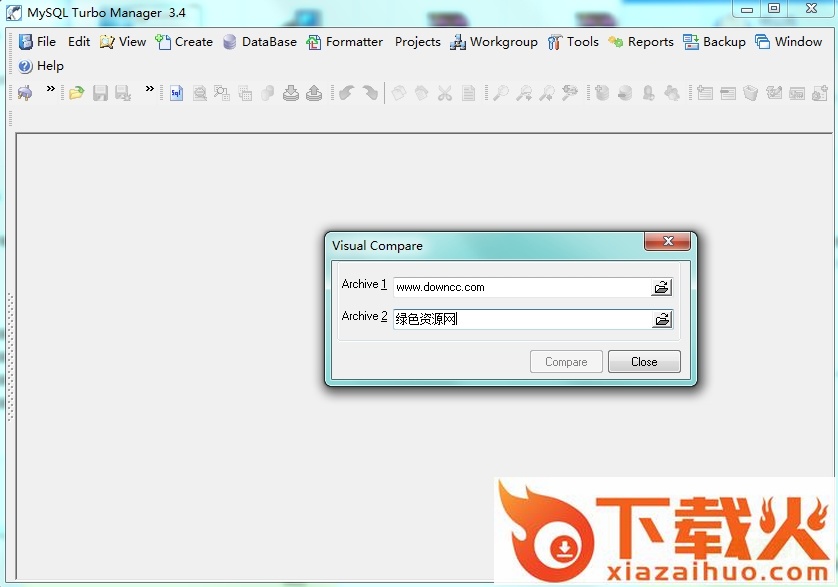Viewport: 838px width, 587px height.
Task: Click the save floppy disk icon
Action: [100, 93]
